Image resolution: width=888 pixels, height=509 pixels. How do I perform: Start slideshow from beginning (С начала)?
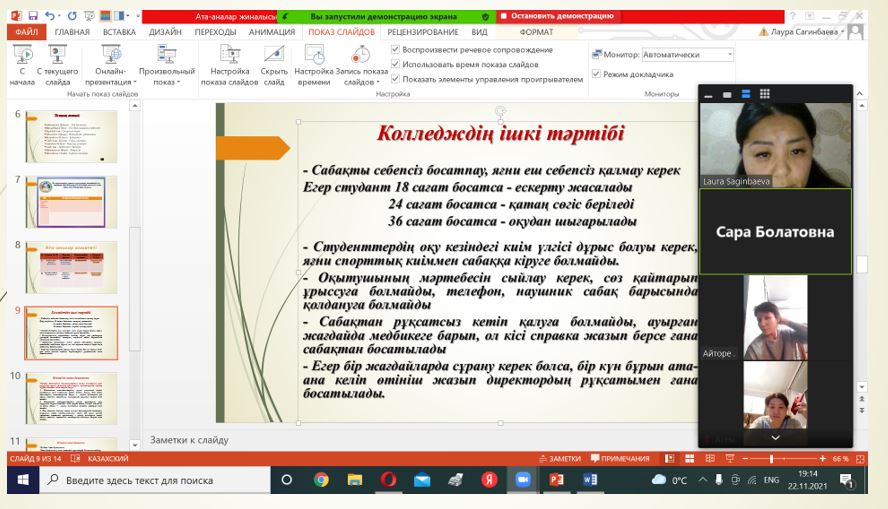click(22, 65)
